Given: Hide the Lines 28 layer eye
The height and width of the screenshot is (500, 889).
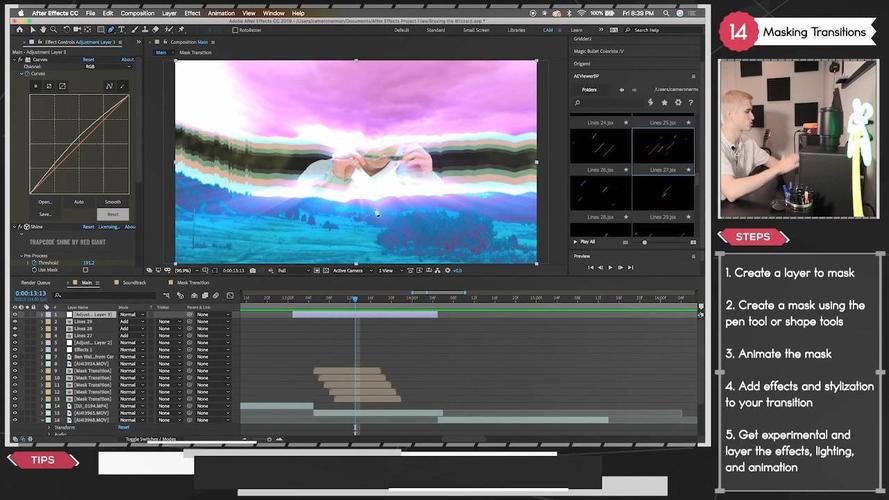Looking at the screenshot, I should click(x=15, y=328).
